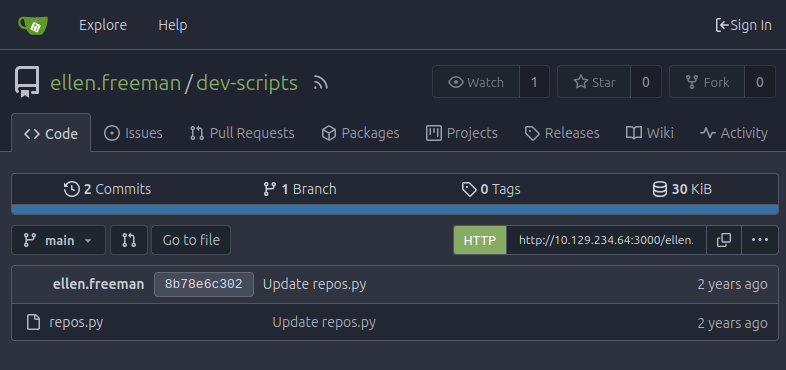Click the repository book icon
786x370 pixels.
point(27,82)
